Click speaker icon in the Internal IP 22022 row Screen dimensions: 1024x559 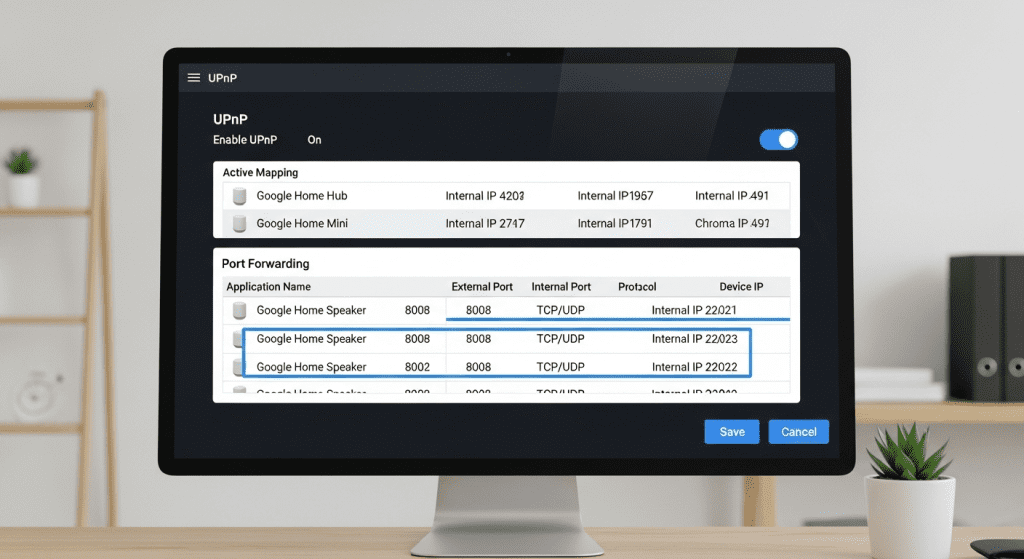click(240, 367)
